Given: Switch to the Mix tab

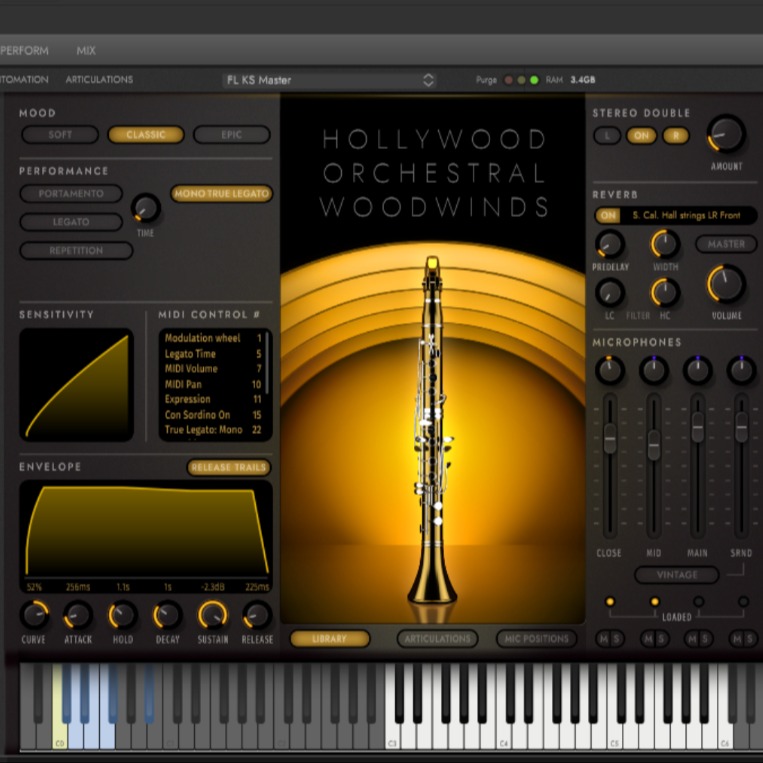Looking at the screenshot, I should 86,50.
